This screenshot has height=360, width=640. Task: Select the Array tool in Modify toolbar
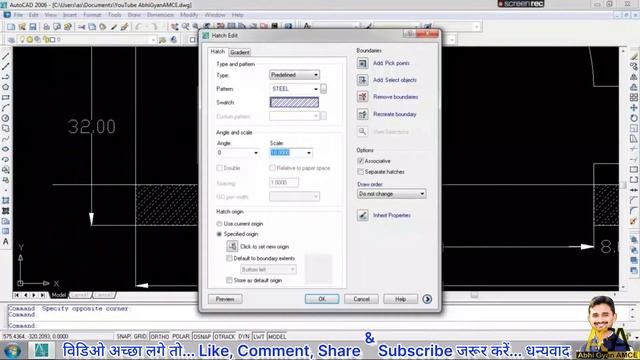point(633,97)
